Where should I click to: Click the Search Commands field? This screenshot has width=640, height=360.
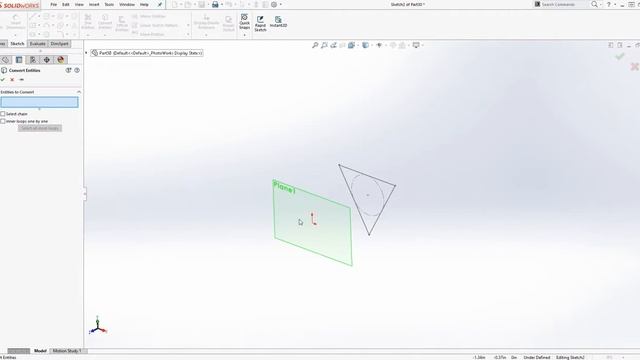pos(561,4)
